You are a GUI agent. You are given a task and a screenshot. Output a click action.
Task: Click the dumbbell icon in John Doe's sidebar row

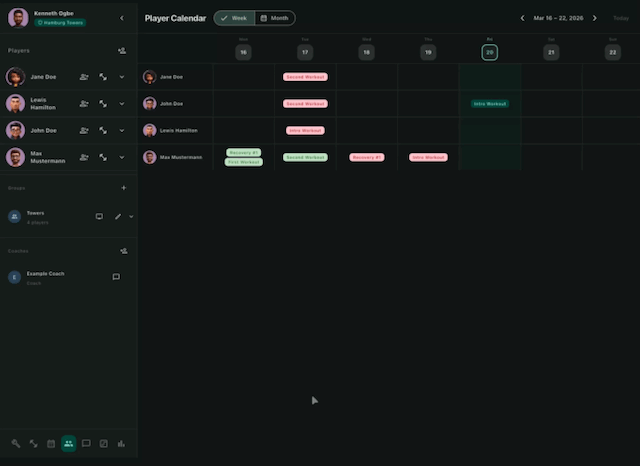[103, 131]
